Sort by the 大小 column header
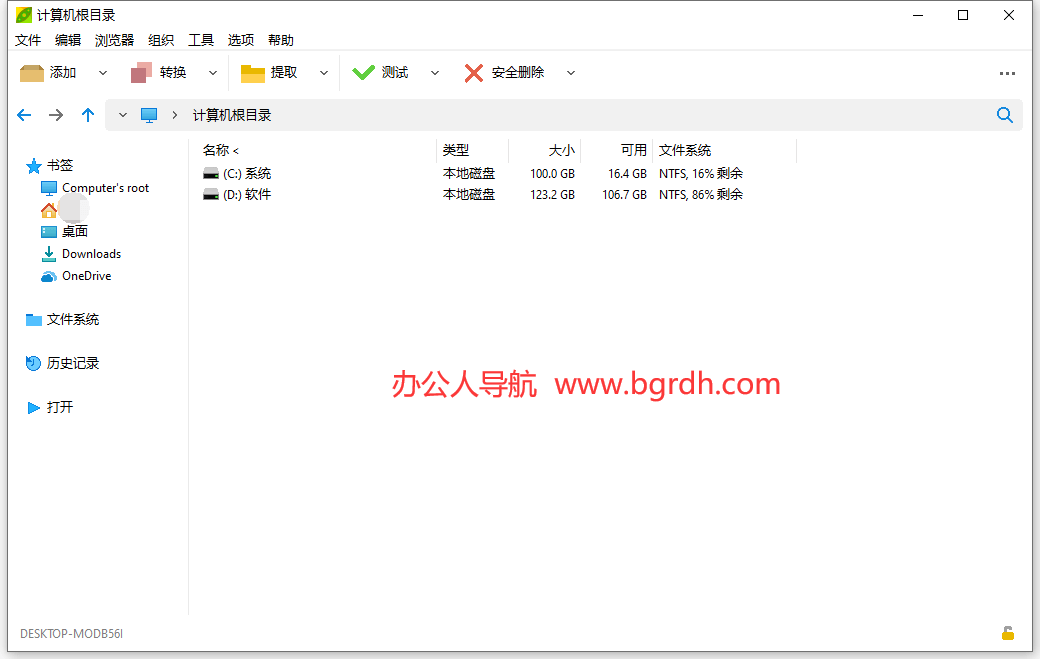1040x659 pixels. (561, 150)
